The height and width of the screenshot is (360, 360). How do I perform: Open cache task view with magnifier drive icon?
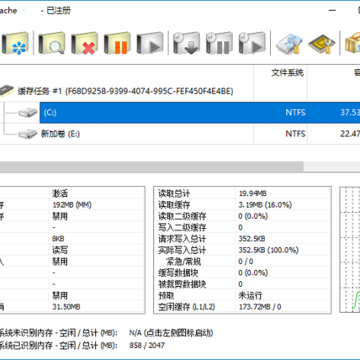click(x=51, y=43)
